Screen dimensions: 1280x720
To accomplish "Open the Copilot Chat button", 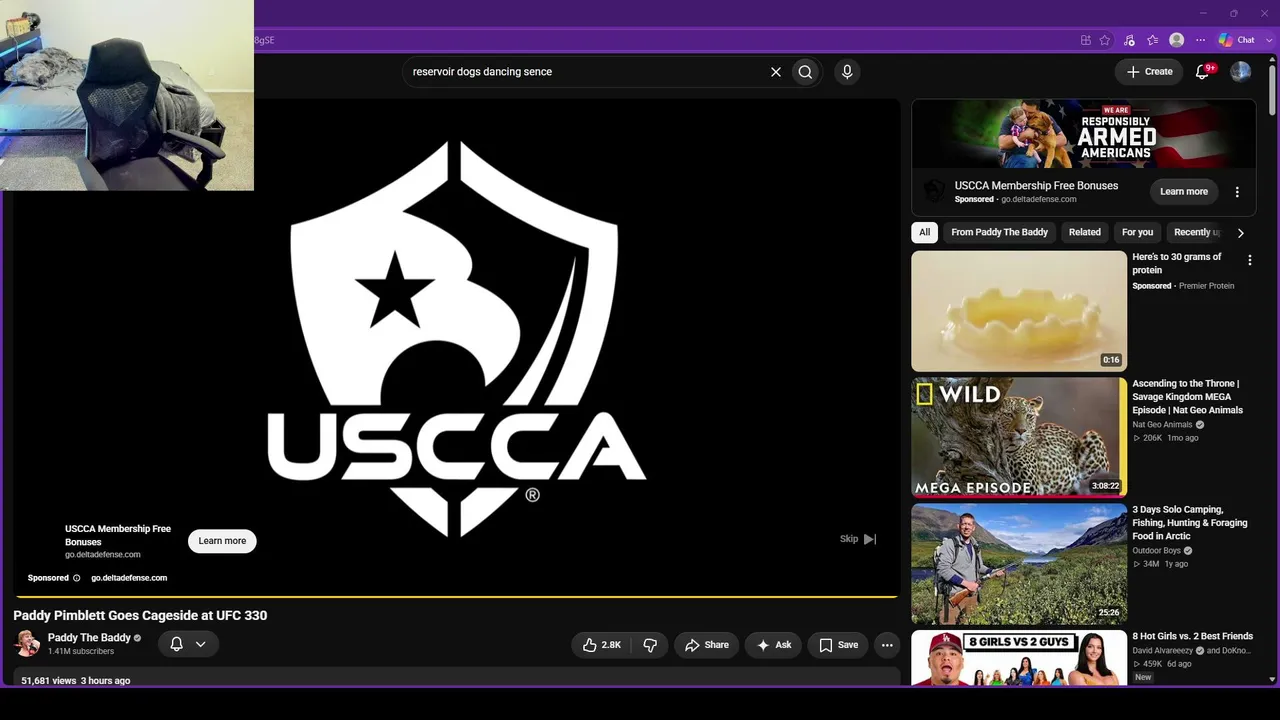I will pos(1236,40).
